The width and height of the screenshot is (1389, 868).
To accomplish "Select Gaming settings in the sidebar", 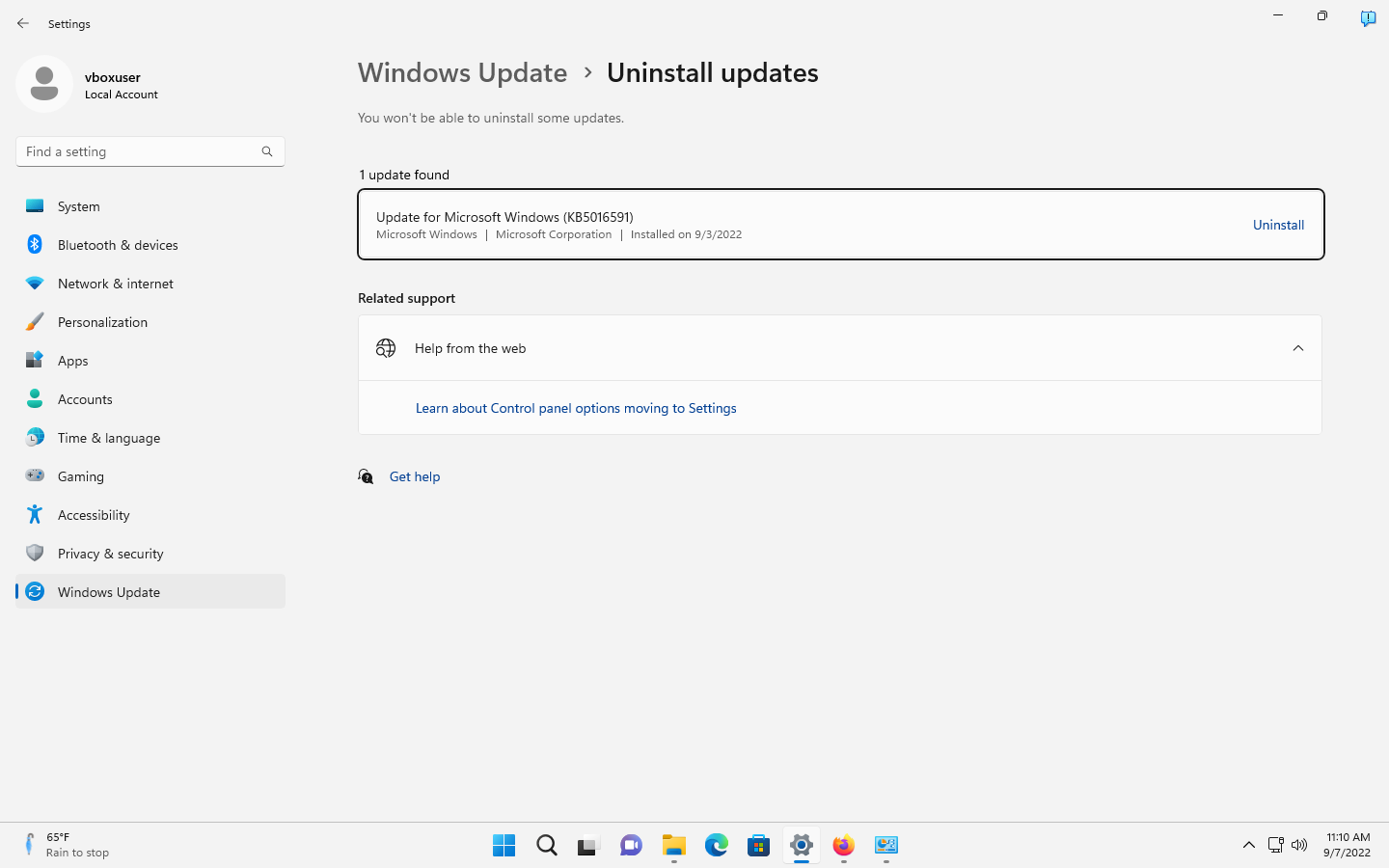I will tap(81, 475).
